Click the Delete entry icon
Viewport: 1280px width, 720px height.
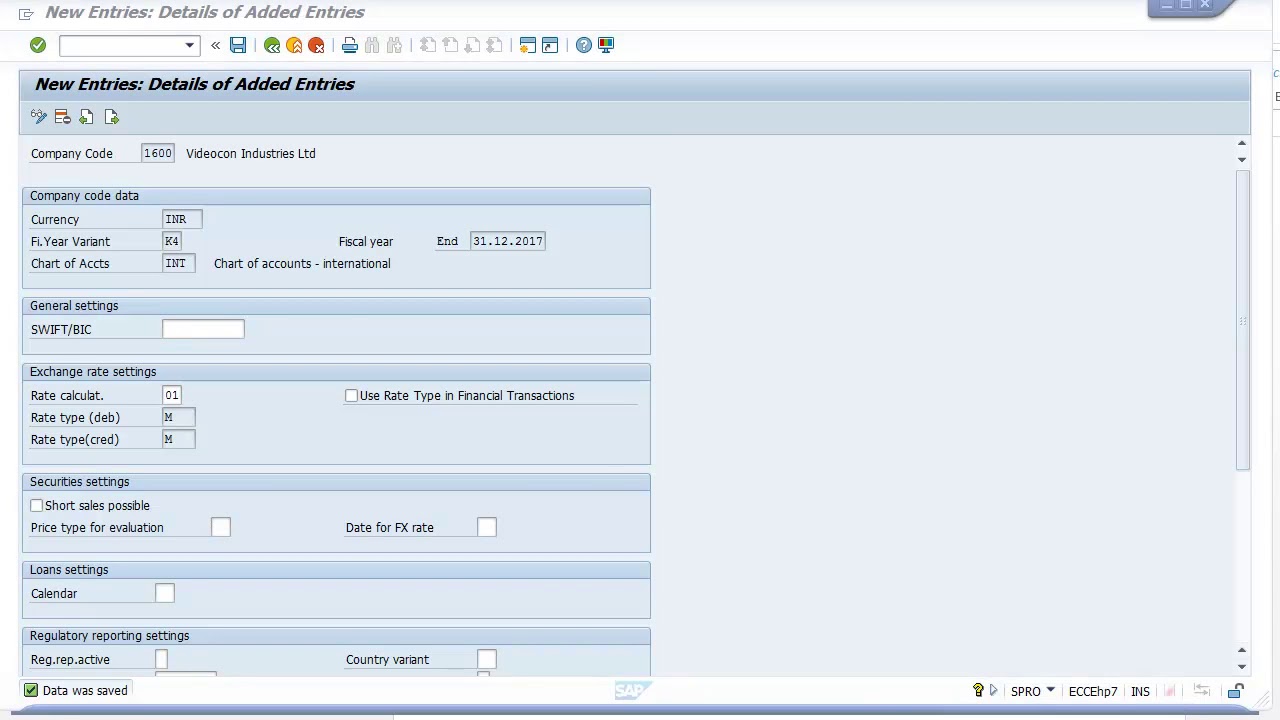tap(62, 117)
